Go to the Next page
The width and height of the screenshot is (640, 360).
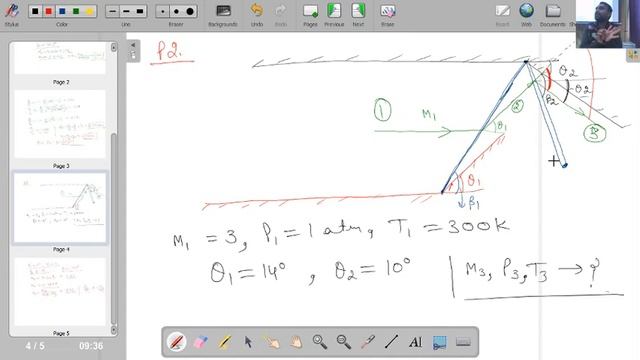[358, 15]
